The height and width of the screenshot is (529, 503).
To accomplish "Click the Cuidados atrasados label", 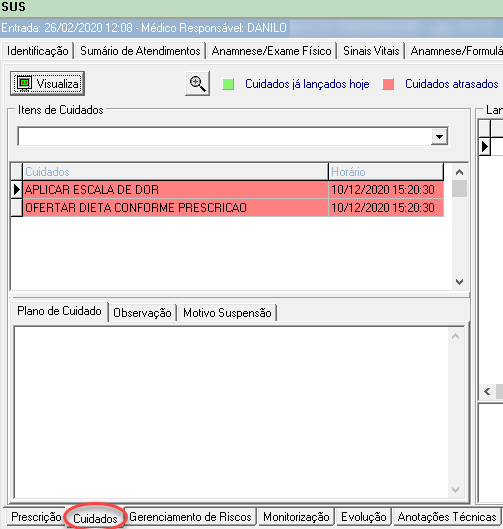I will (451, 84).
